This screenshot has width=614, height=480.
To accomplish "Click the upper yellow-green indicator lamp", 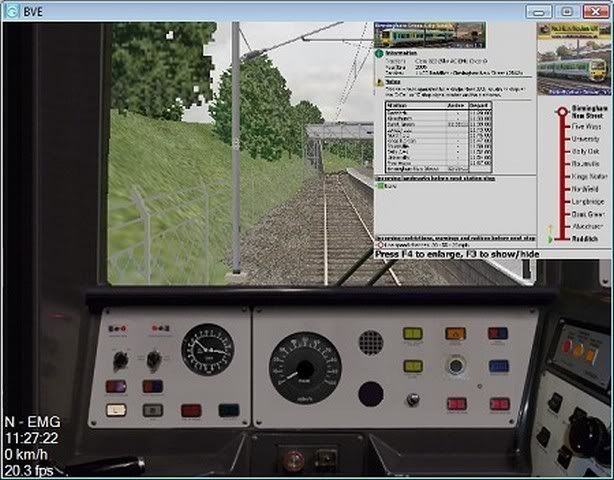I will point(413,334).
